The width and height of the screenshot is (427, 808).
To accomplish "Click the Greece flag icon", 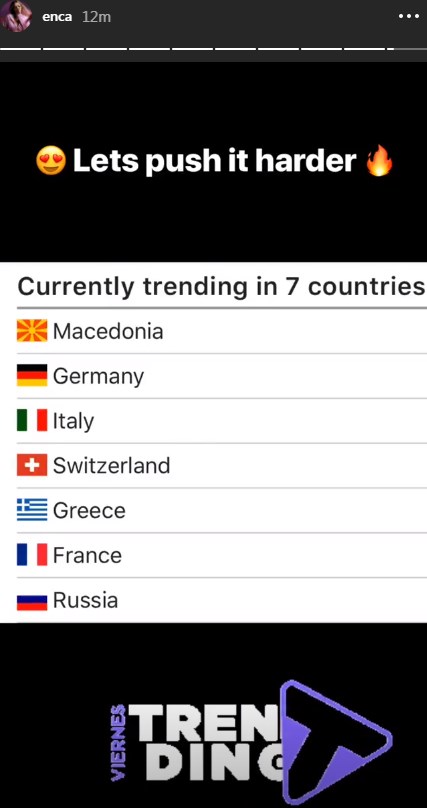I will pyautogui.click(x=32, y=510).
